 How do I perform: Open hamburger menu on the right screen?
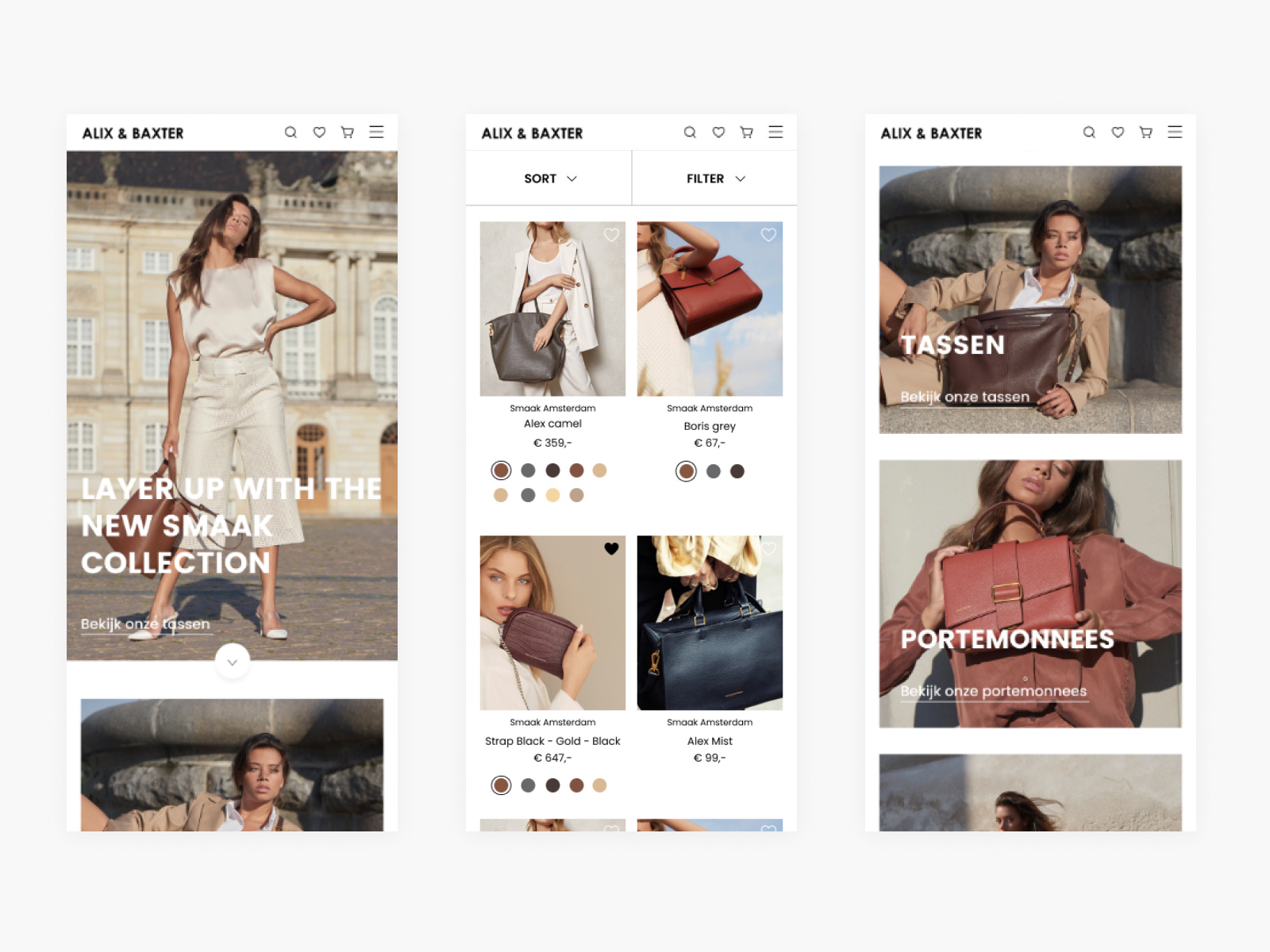(1175, 132)
